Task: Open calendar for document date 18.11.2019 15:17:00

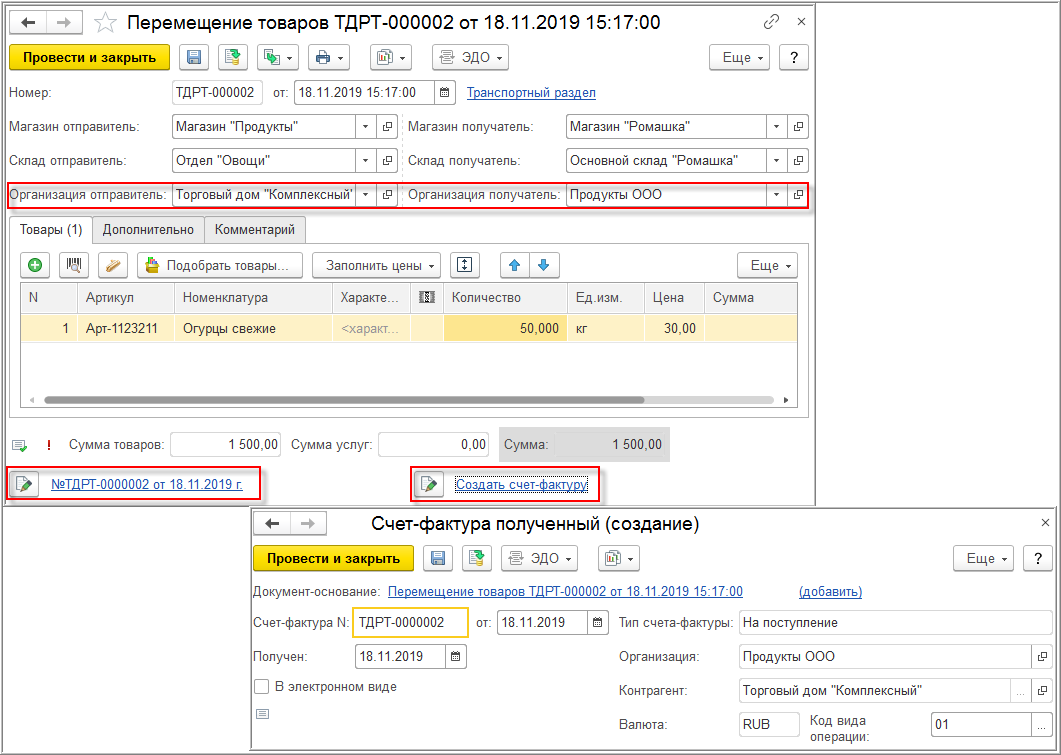Action: (445, 93)
